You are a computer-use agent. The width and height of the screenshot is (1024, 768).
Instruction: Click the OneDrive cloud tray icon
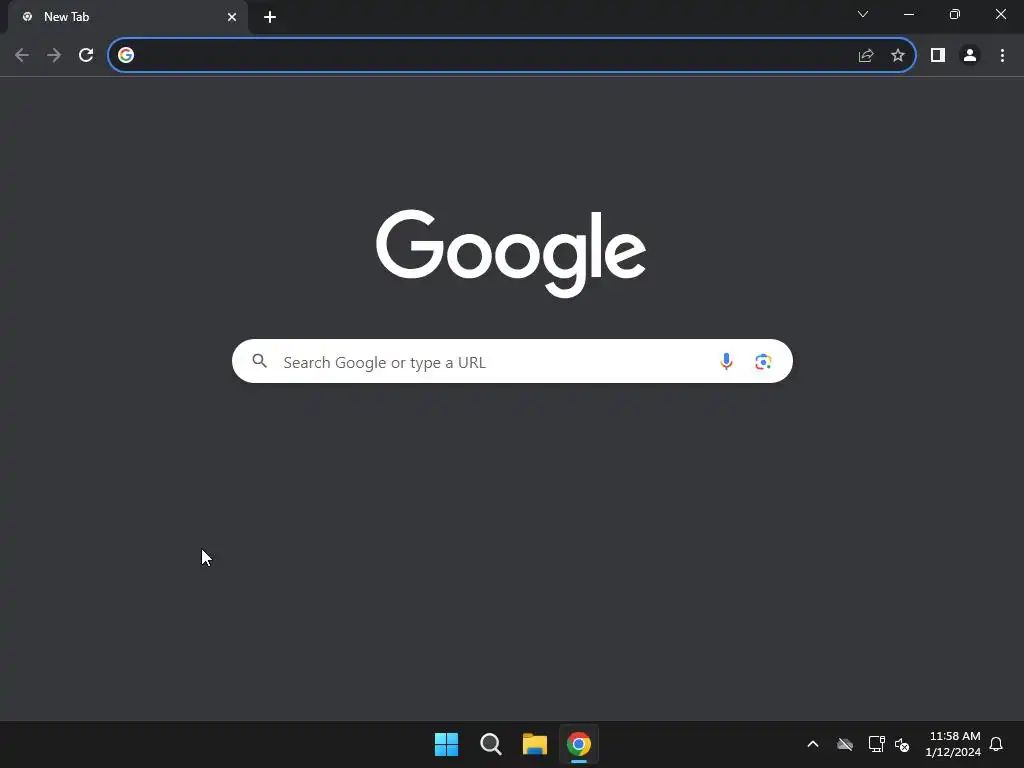click(x=845, y=744)
